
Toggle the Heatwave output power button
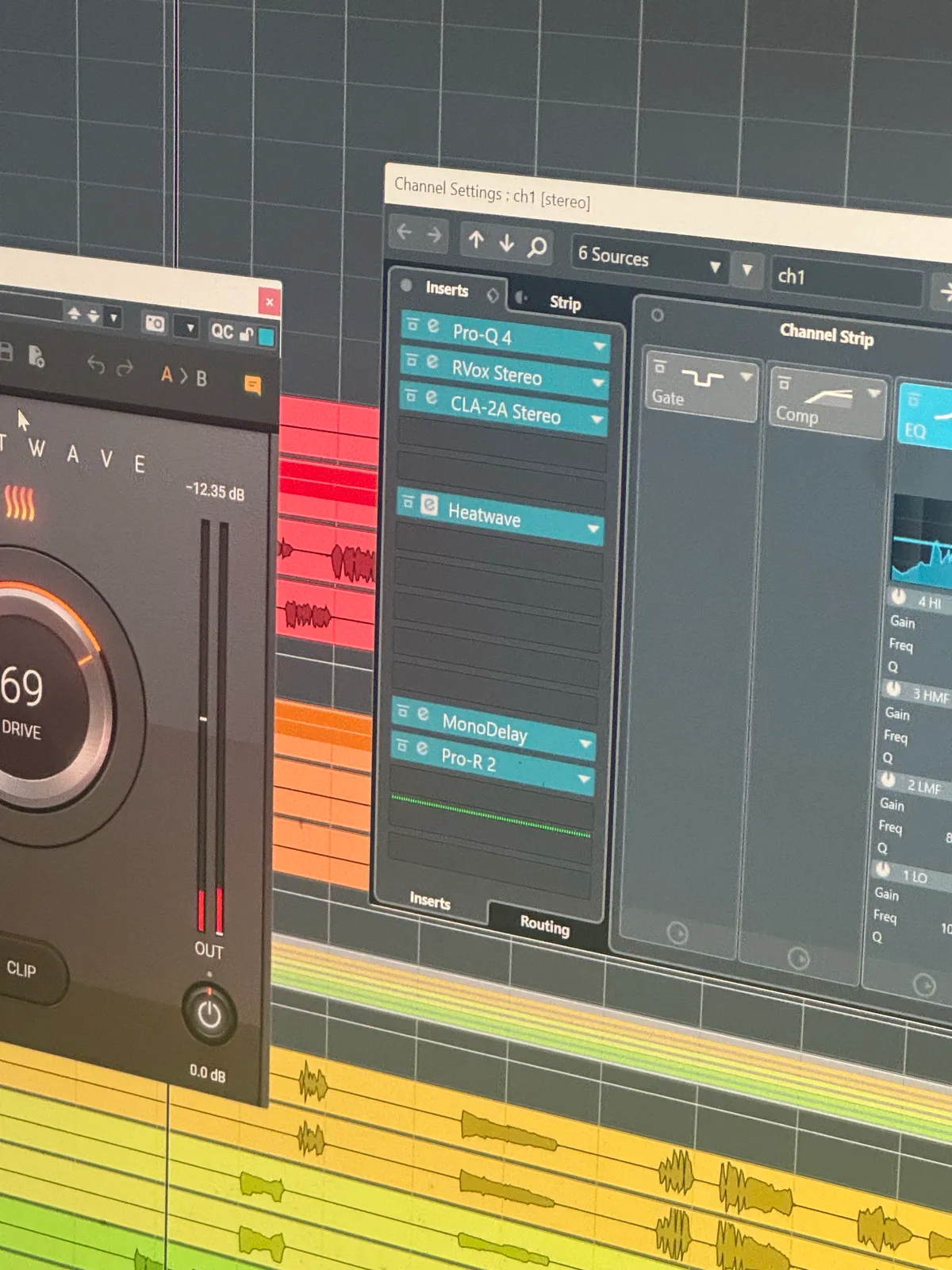[x=209, y=1014]
